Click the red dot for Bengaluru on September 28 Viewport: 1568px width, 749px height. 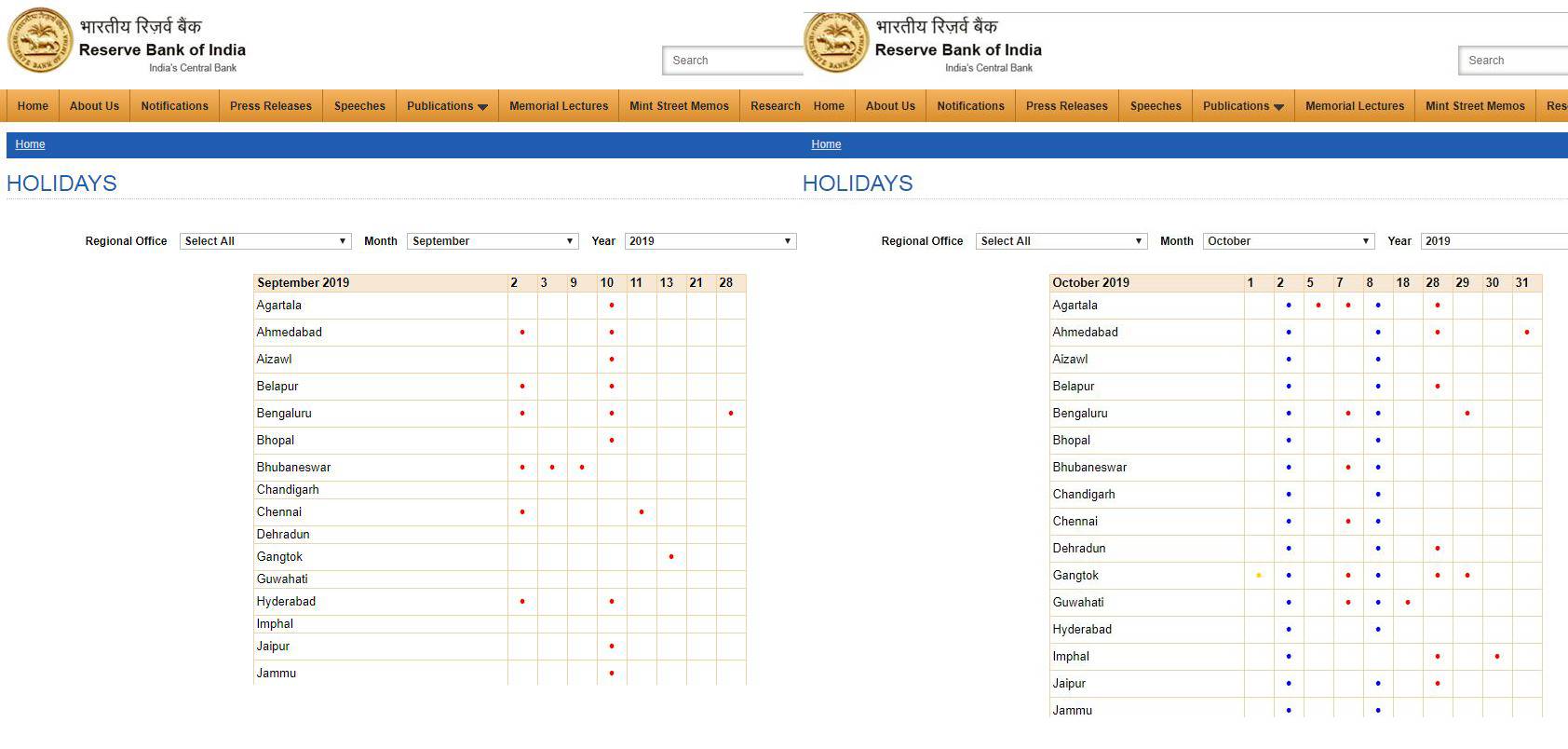731,414
